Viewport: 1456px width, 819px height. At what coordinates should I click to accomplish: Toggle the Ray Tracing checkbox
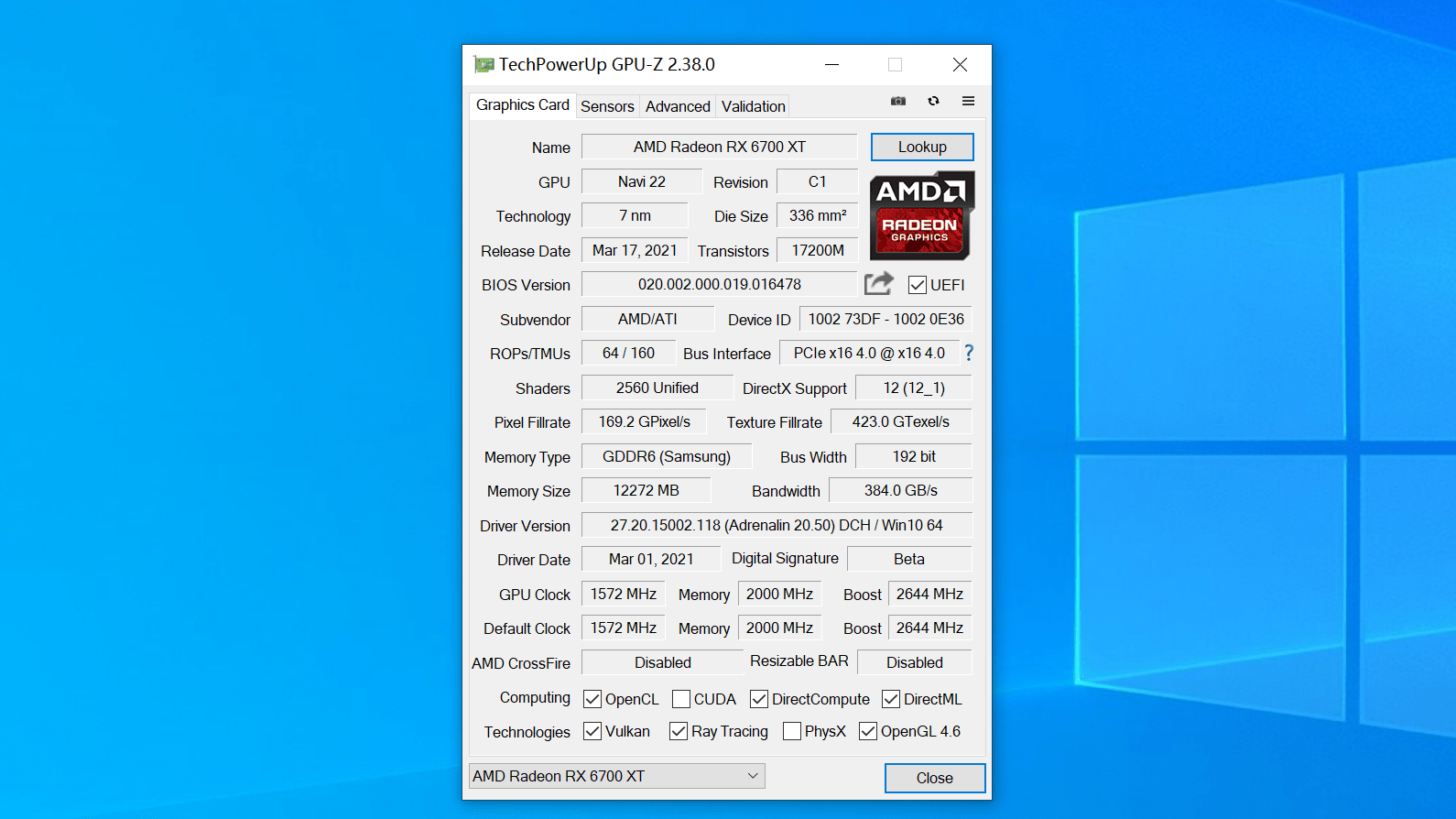[679, 731]
